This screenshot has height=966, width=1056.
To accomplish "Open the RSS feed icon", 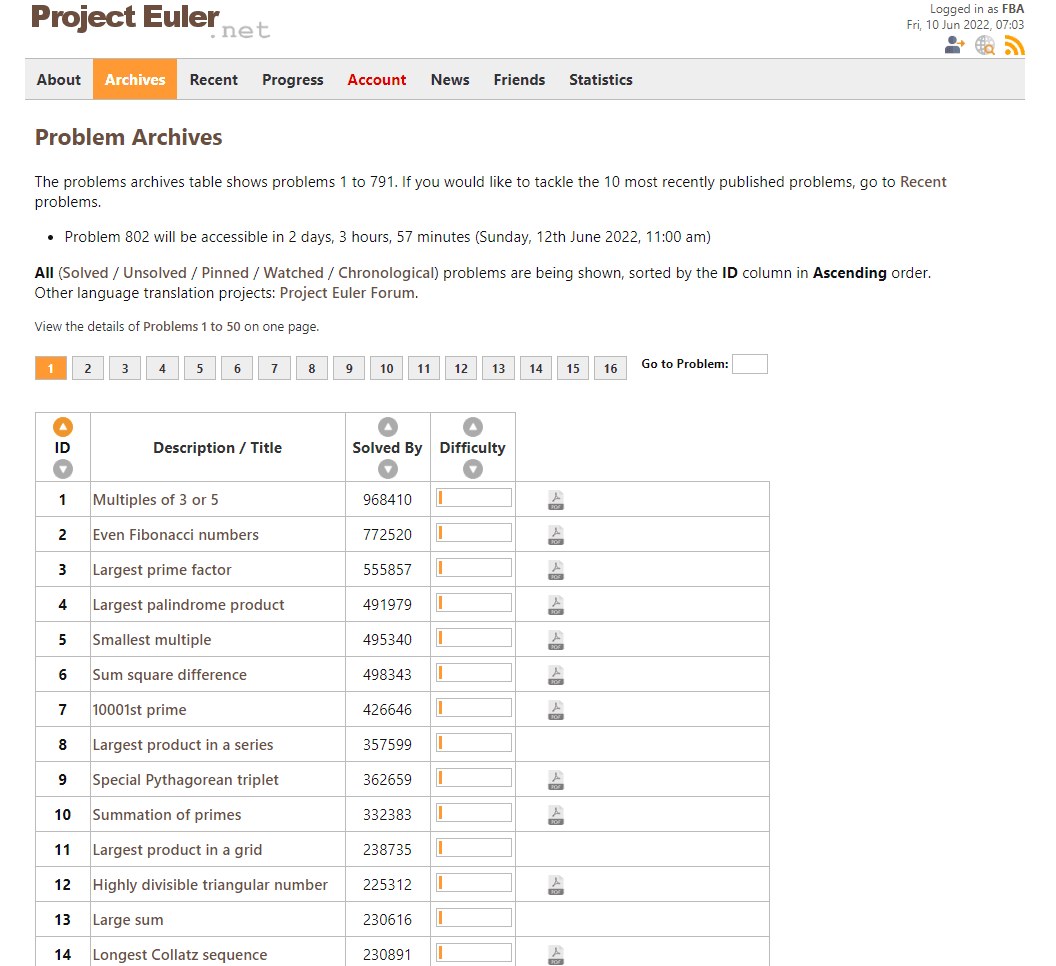I will pyautogui.click(x=1014, y=46).
